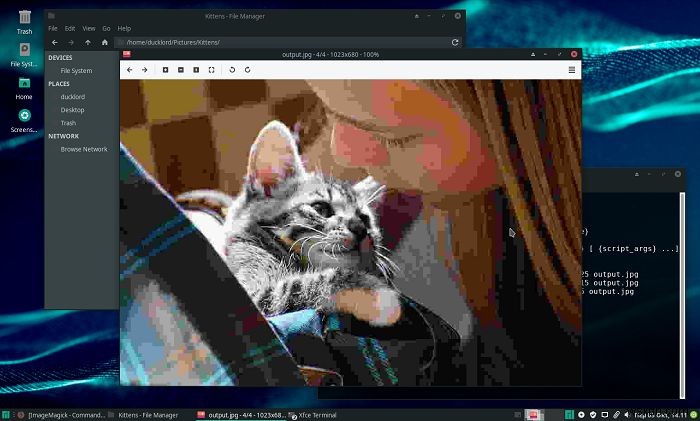Click image viewer title bar text

coord(330,54)
